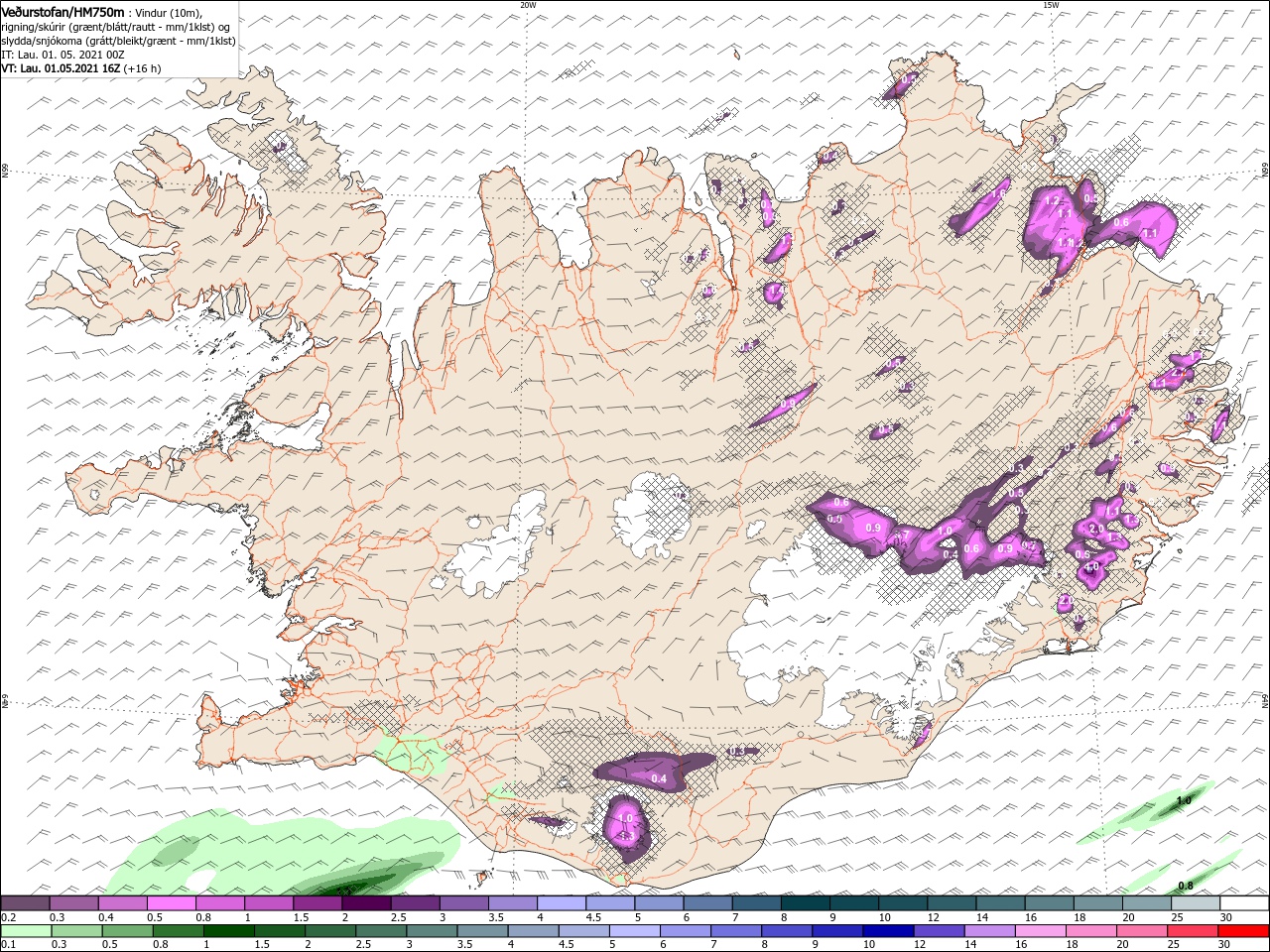
Task: Pick the dark teal snow-scale swatch at 8
Action: coord(805,903)
